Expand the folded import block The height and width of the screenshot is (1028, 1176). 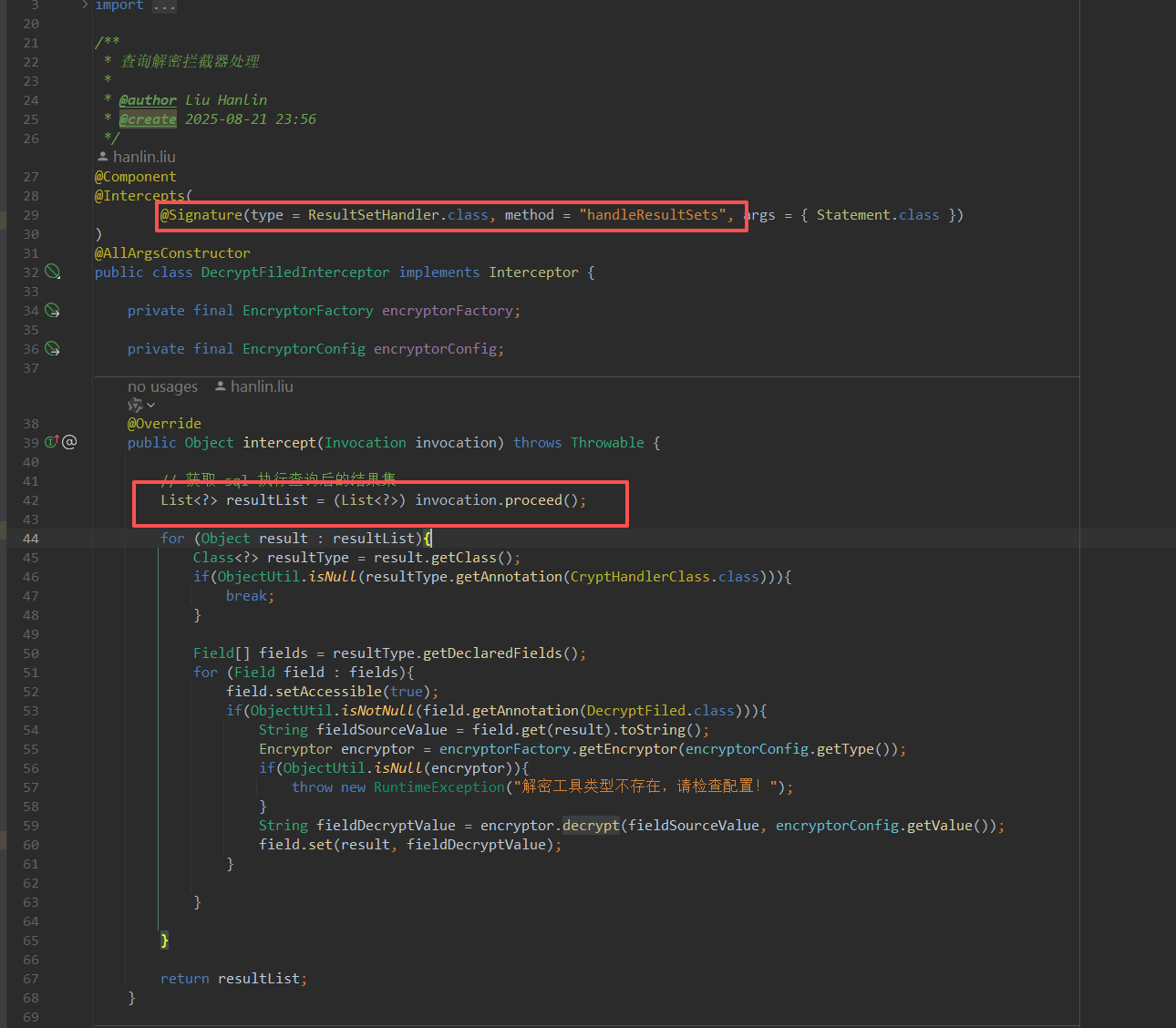pos(85,5)
